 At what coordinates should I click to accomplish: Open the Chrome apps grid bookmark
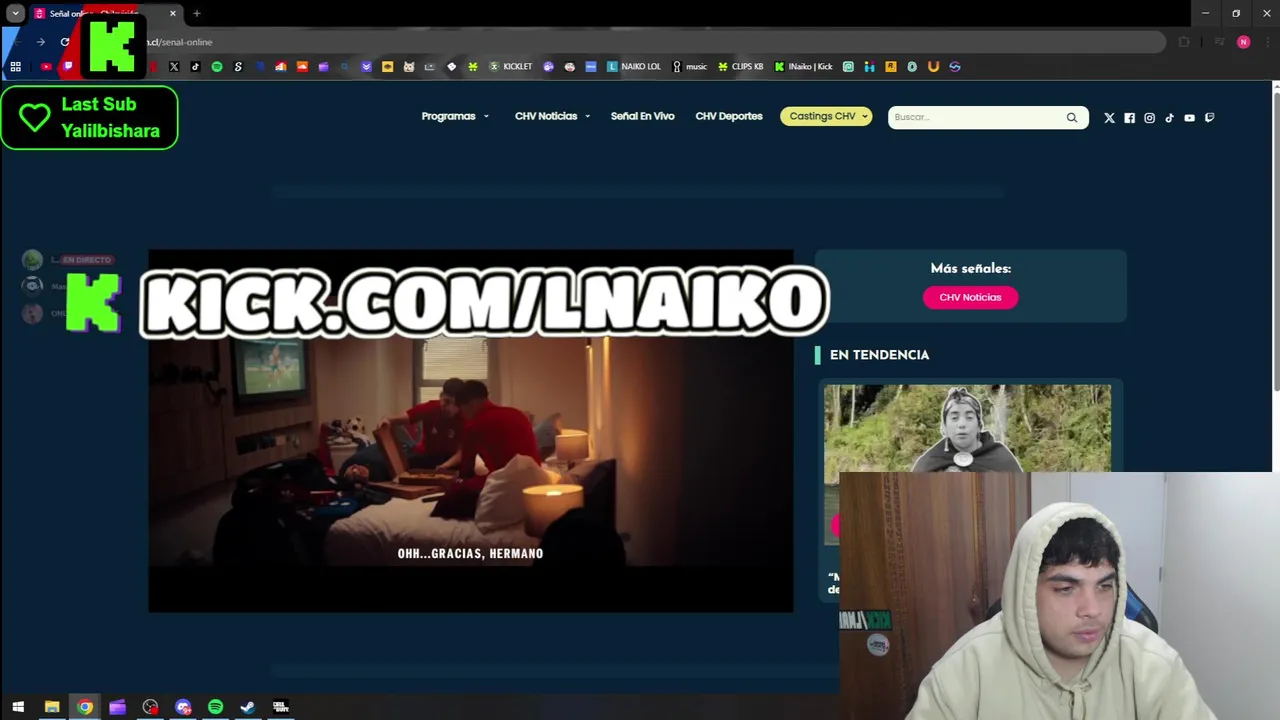click(15, 67)
